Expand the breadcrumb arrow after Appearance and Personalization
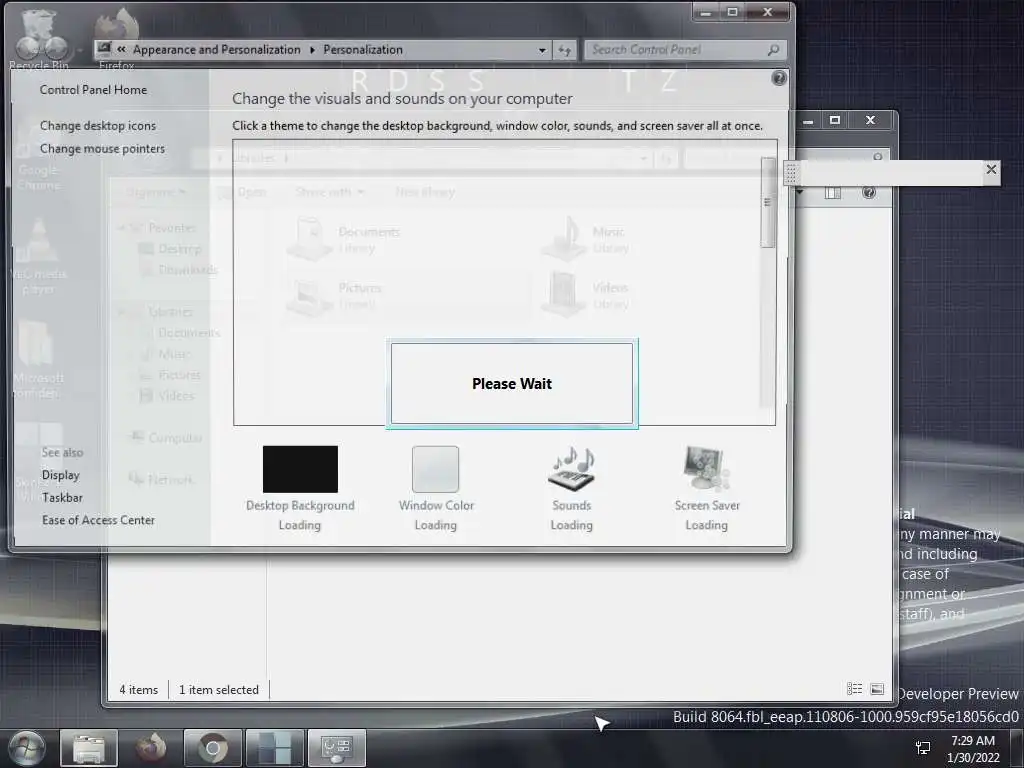Viewport: 1024px width, 768px height. (x=312, y=50)
